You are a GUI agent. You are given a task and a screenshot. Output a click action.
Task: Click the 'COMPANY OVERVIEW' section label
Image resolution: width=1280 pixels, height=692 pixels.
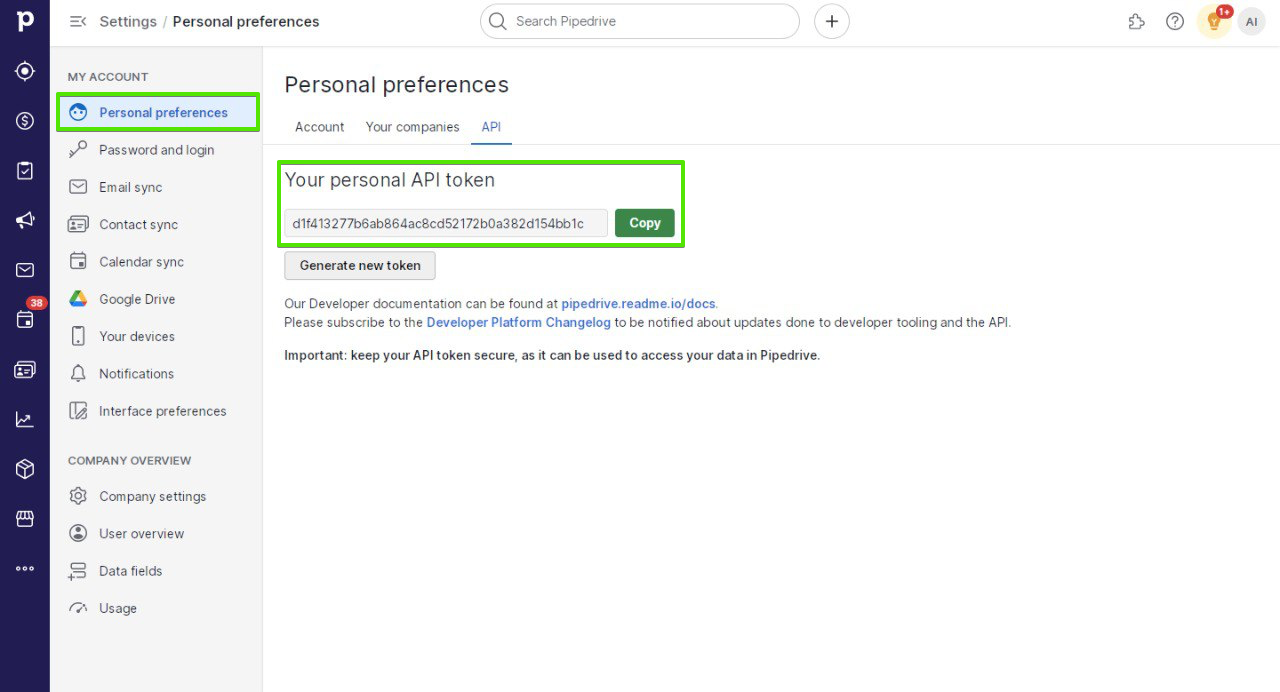click(129, 461)
